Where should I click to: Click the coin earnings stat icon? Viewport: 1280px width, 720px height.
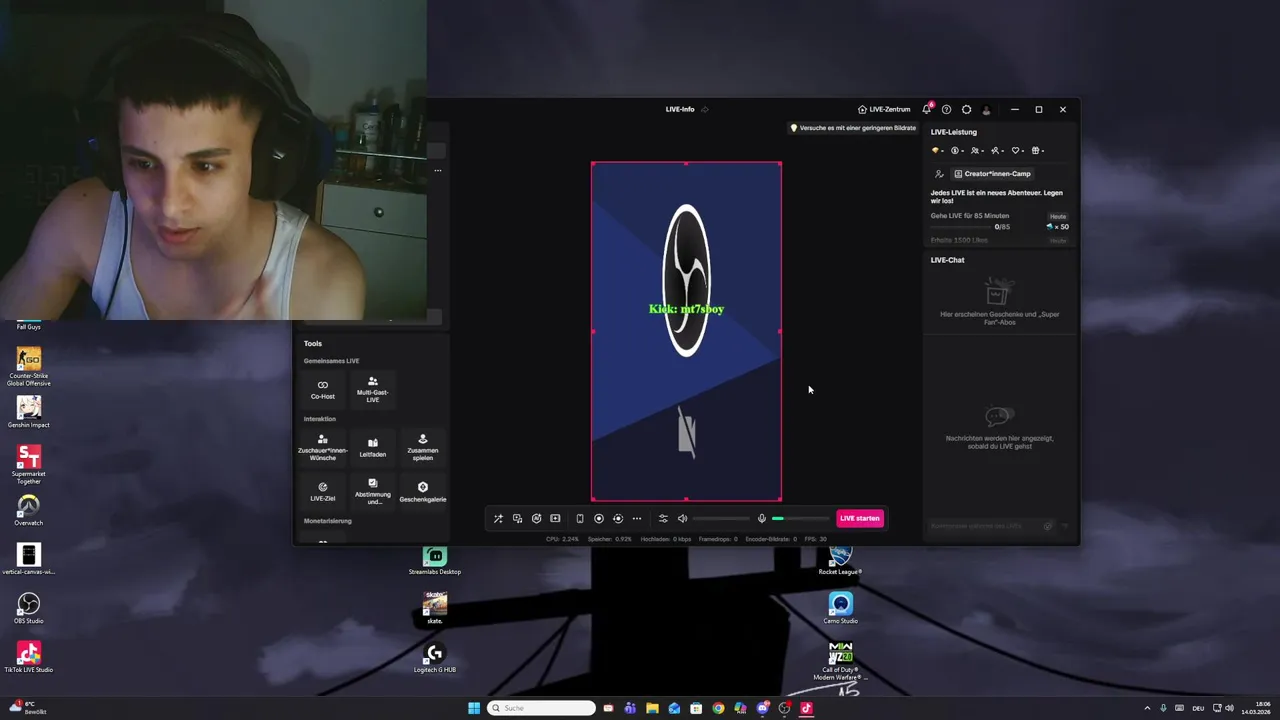pos(957,151)
